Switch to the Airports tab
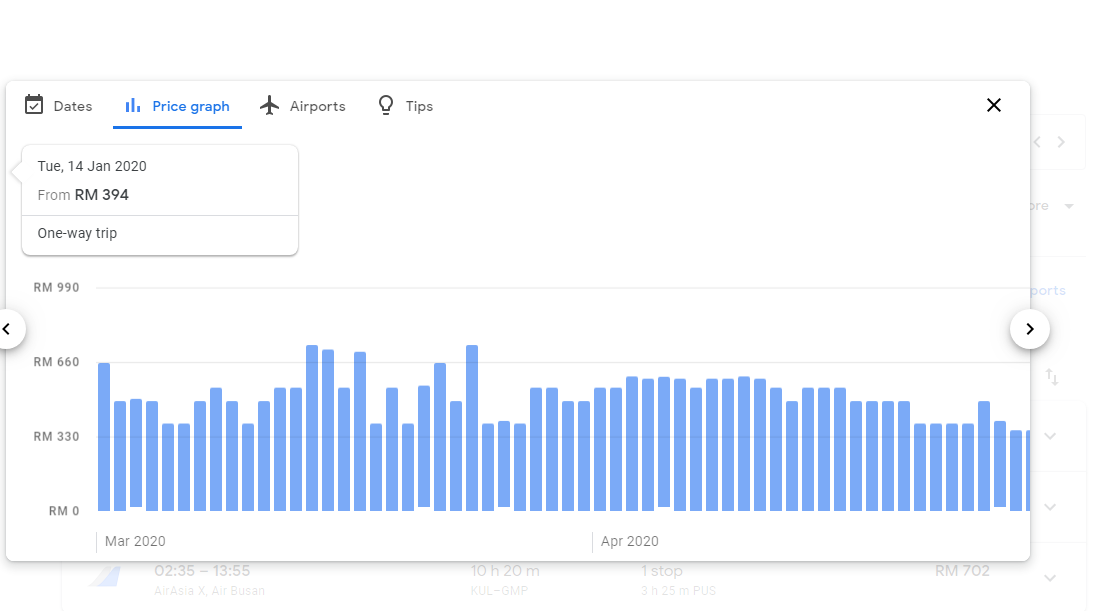This screenshot has width=1093, height=611. tap(303, 106)
